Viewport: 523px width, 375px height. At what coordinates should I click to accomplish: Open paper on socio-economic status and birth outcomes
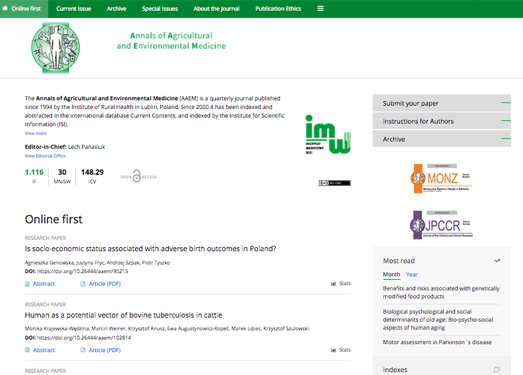click(x=150, y=249)
